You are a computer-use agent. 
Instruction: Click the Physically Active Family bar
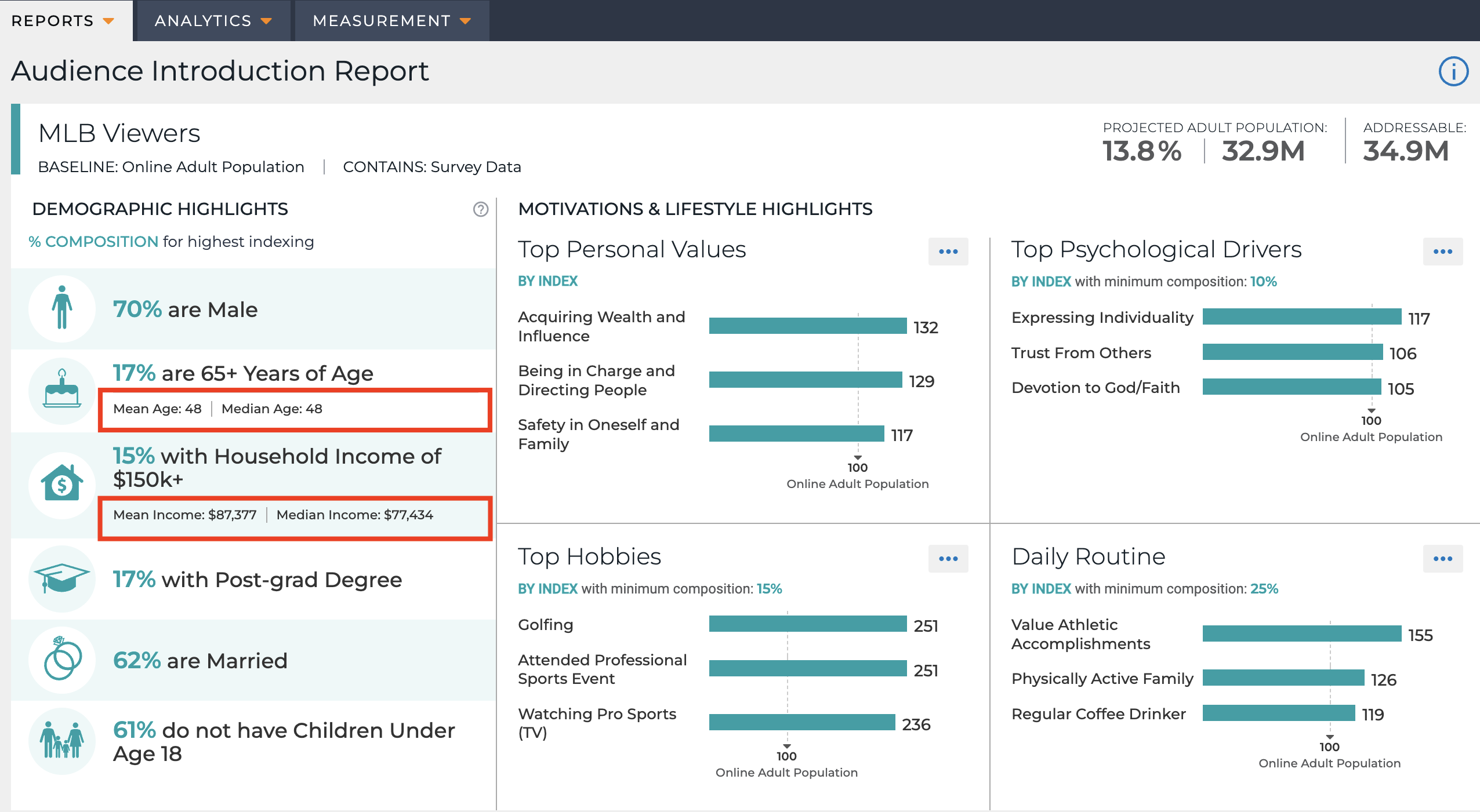(1283, 678)
